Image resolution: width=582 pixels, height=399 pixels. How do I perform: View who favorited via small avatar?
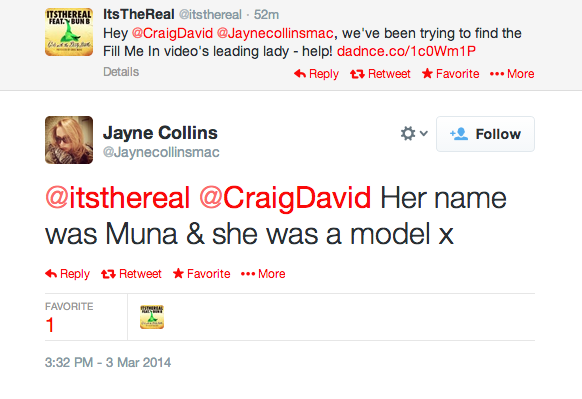(x=152, y=317)
